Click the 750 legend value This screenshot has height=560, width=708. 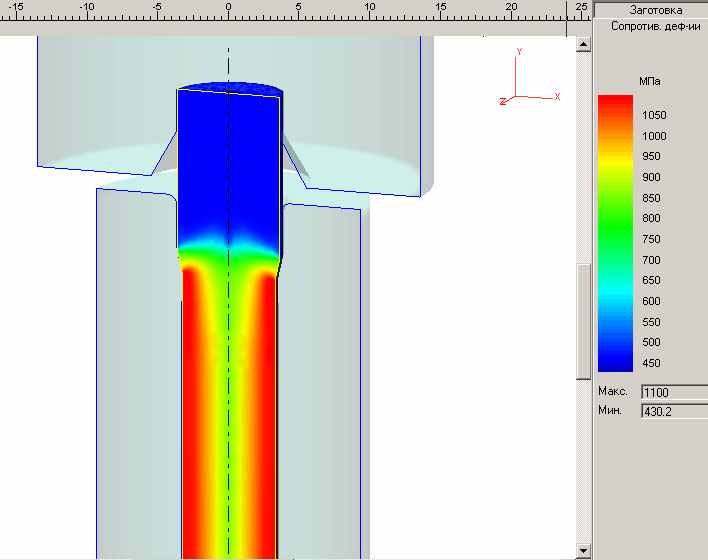pyautogui.click(x=651, y=239)
